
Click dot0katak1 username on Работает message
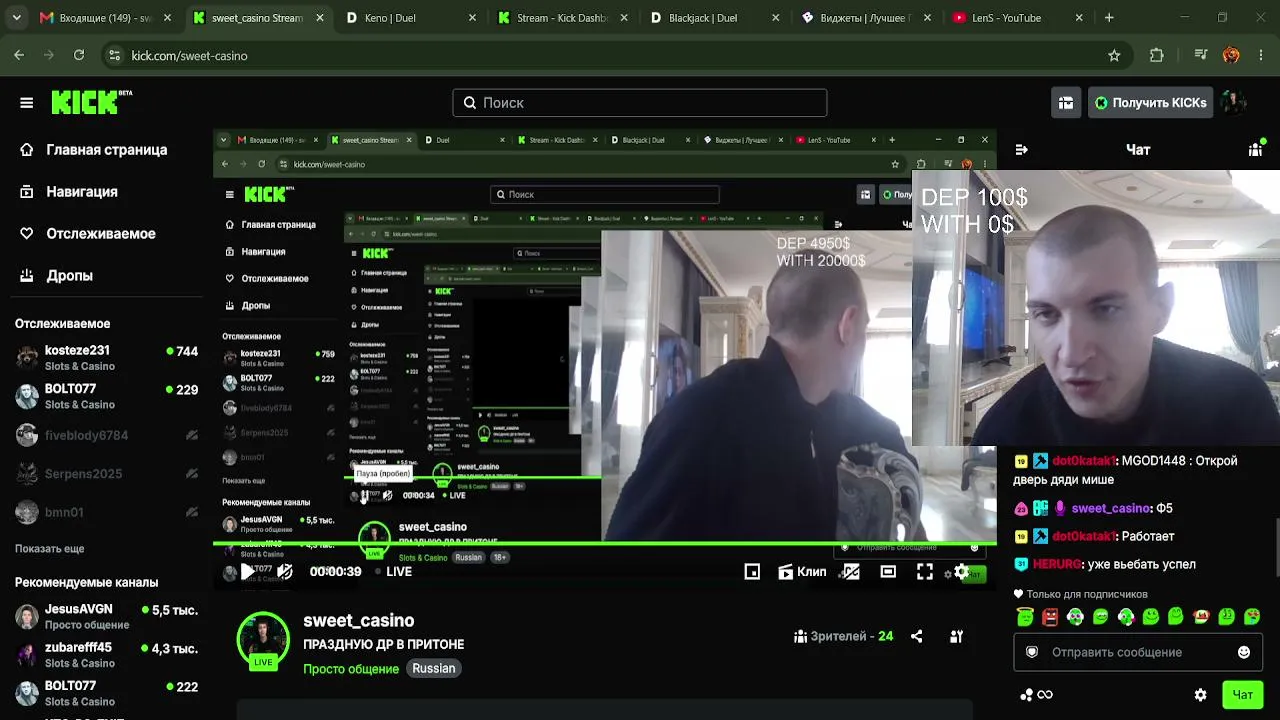point(1084,537)
